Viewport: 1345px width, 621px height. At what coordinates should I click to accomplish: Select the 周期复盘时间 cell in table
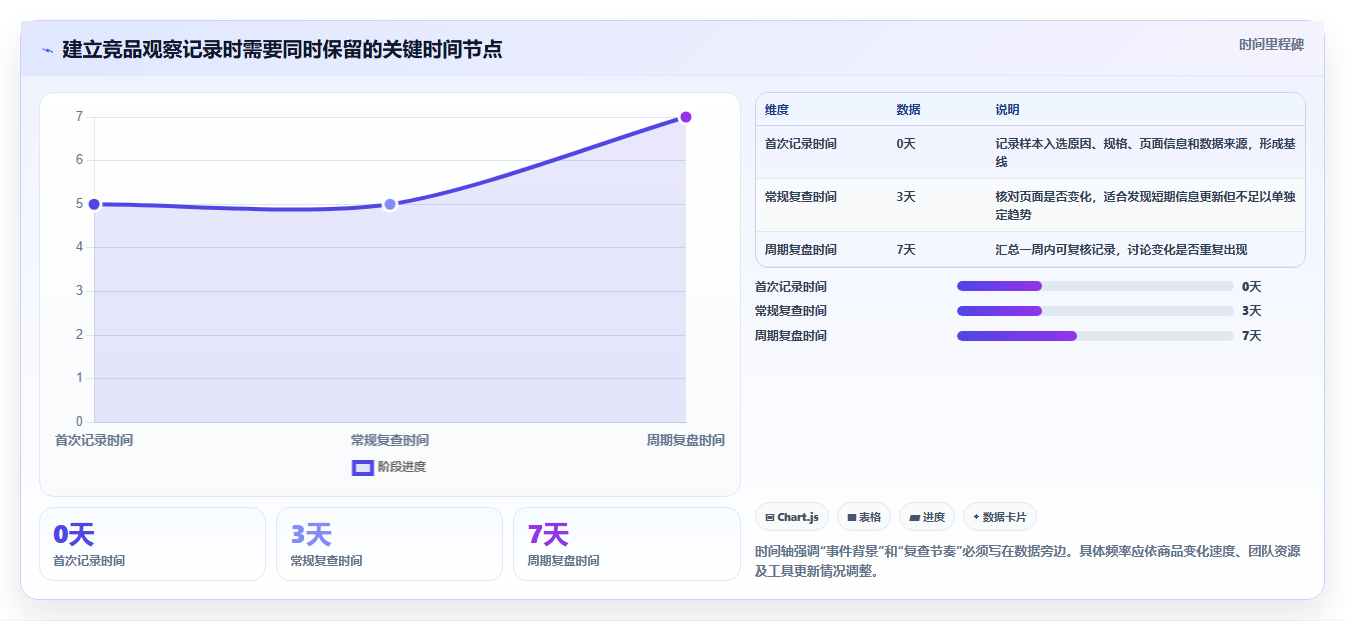[801, 250]
